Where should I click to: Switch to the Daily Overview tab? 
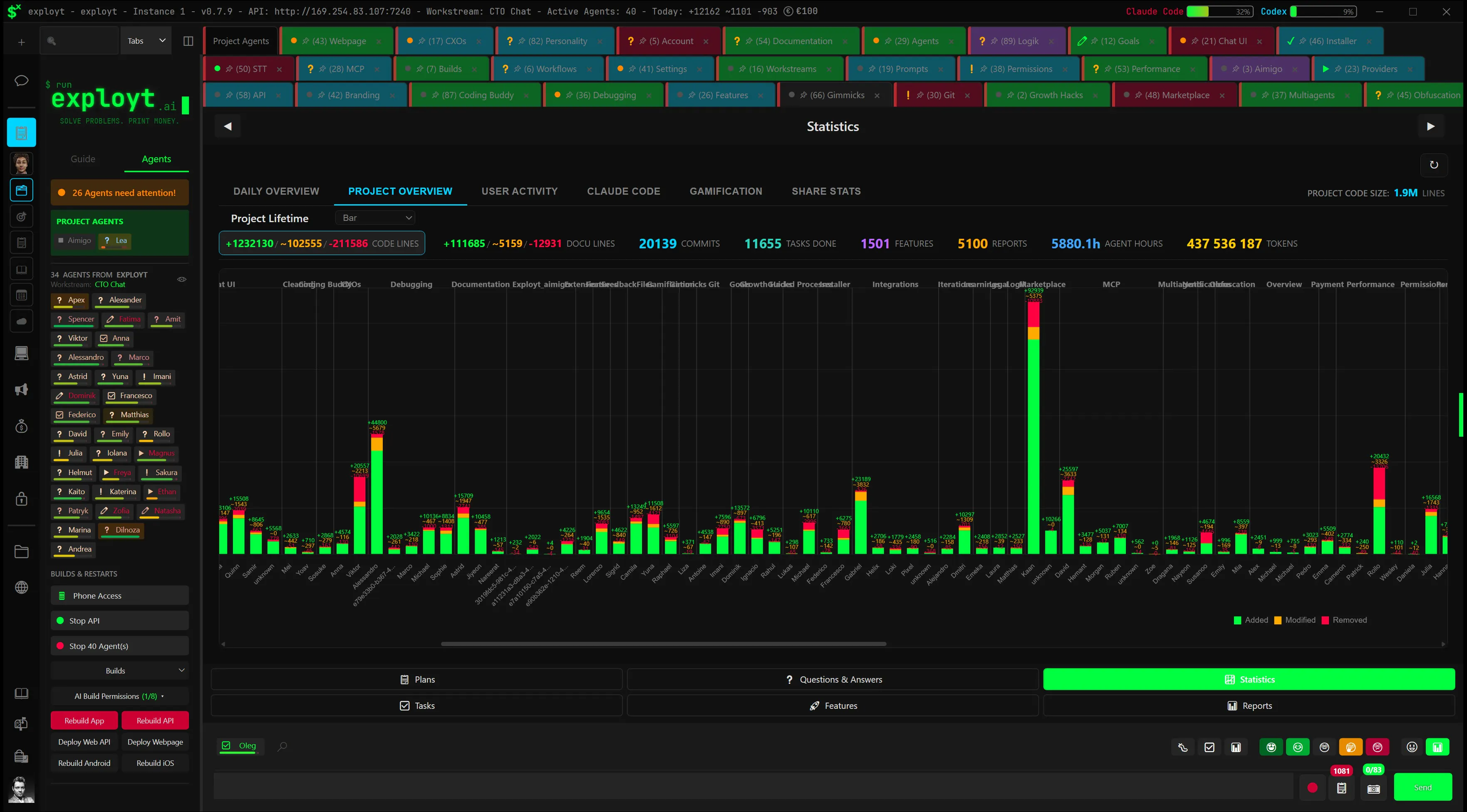(x=276, y=191)
